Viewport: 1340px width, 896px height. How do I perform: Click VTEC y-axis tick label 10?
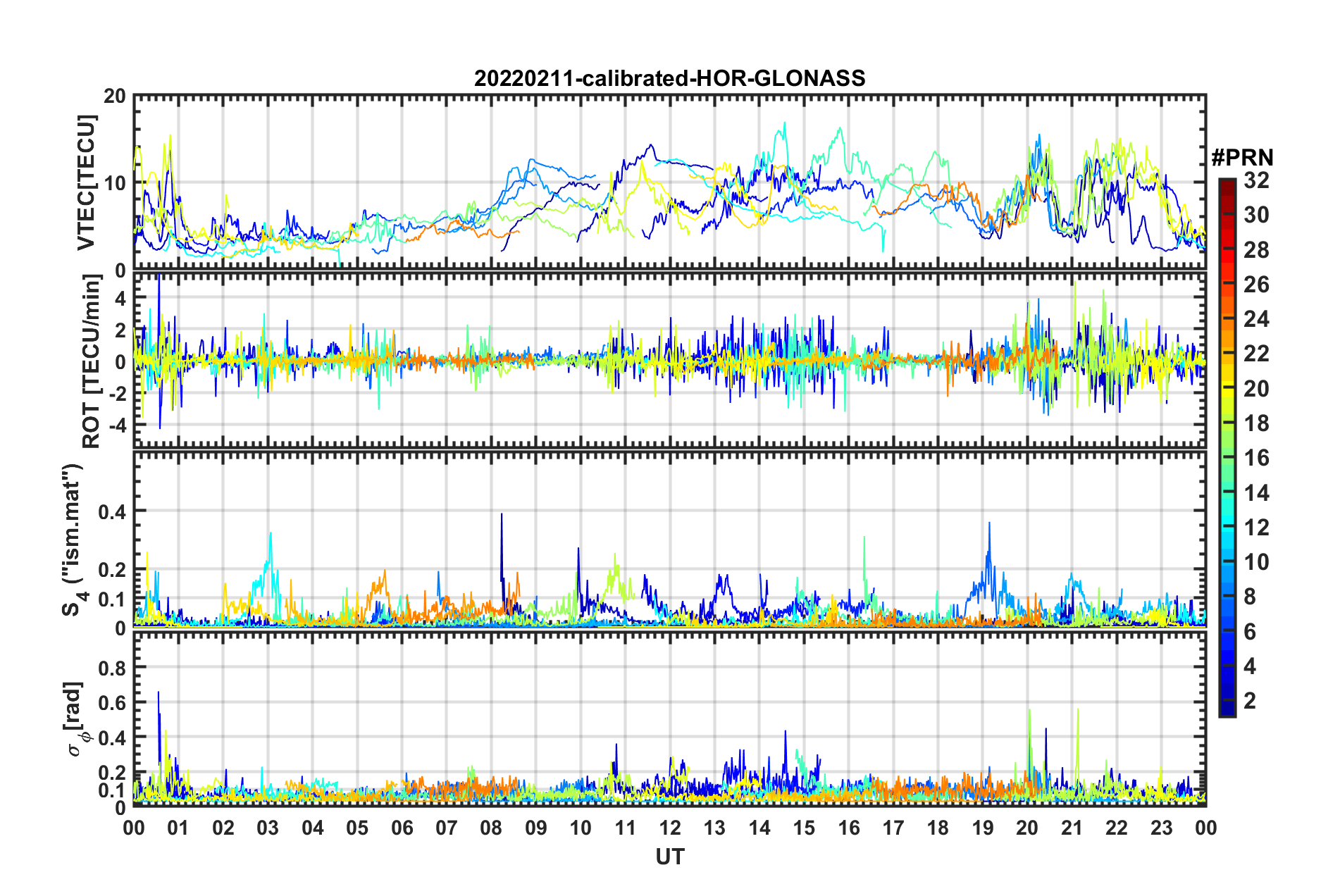click(x=114, y=183)
